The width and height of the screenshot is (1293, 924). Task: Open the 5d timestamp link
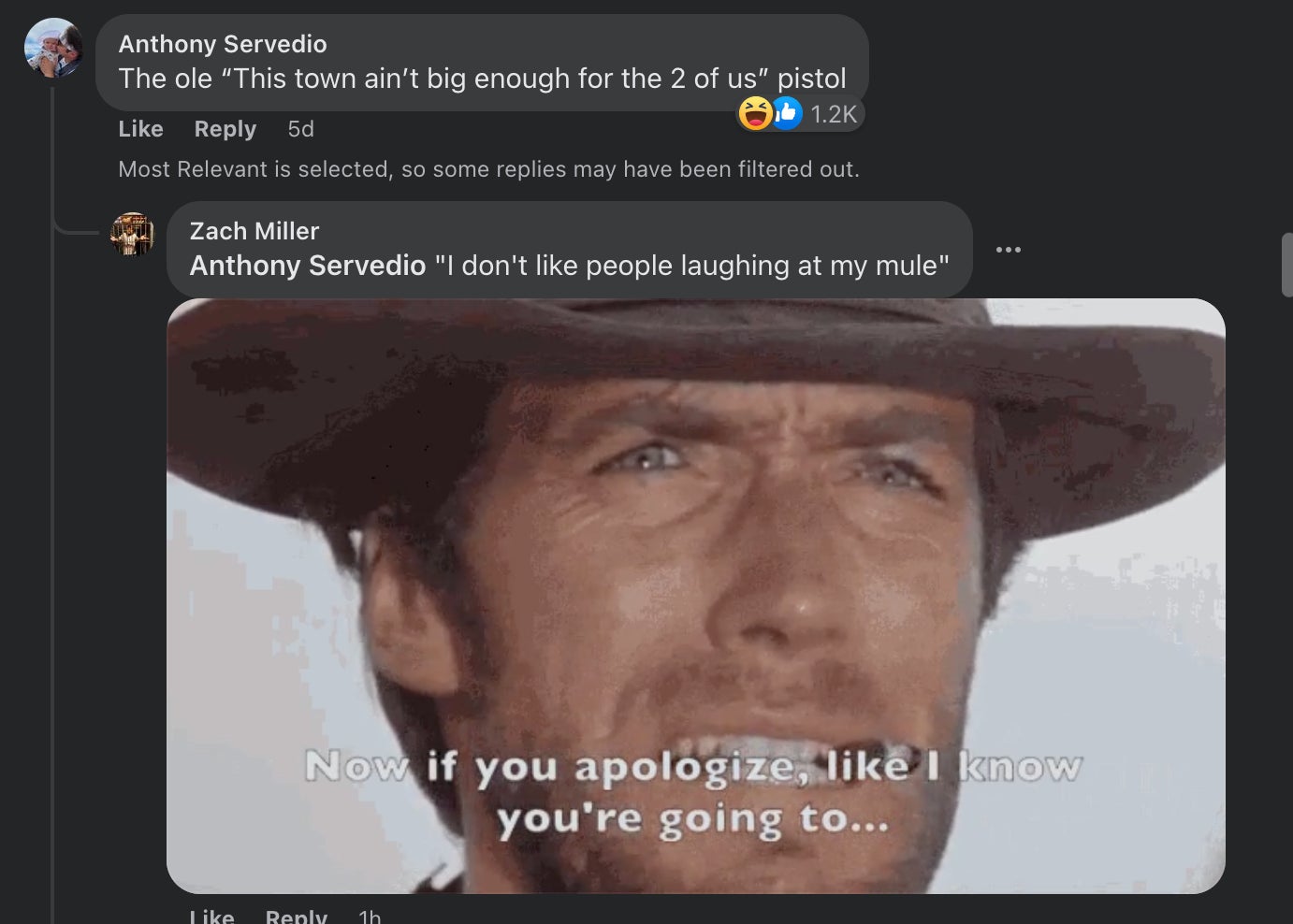point(301,129)
